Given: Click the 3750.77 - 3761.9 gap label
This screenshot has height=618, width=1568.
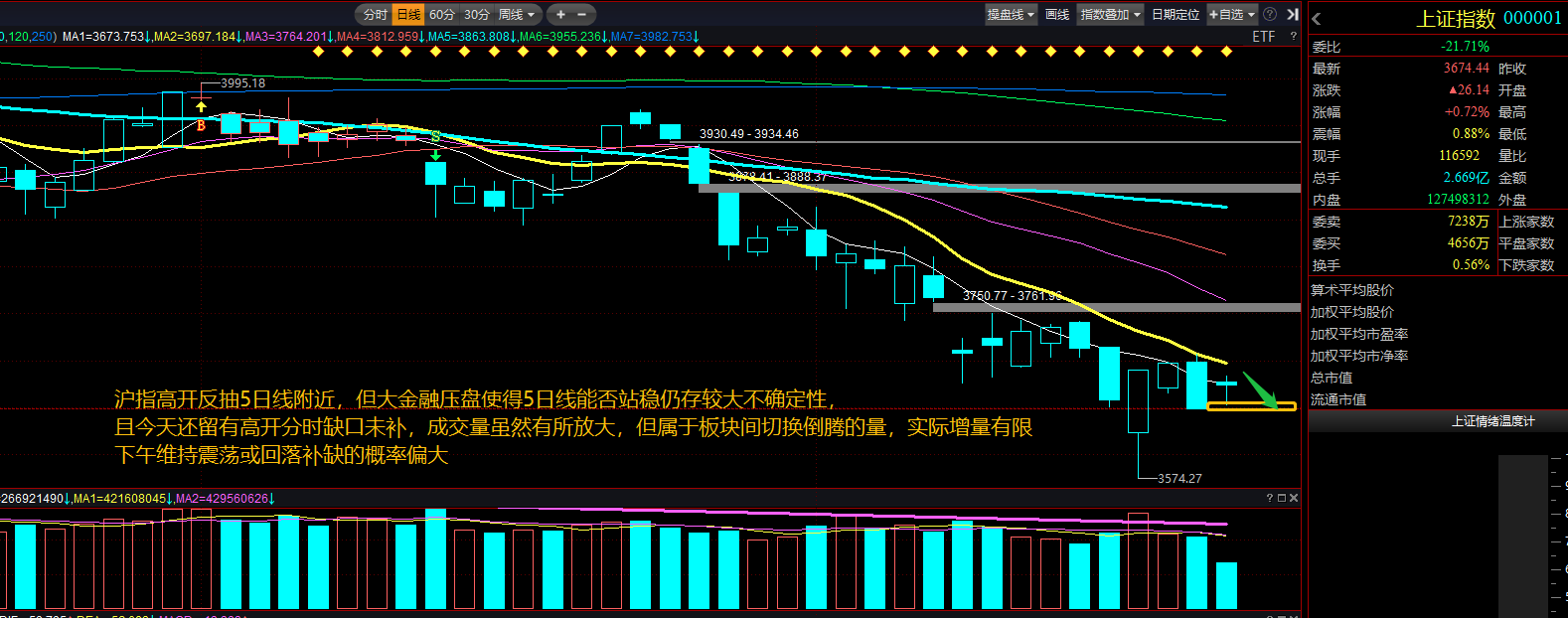Looking at the screenshot, I should pyautogui.click(x=1013, y=296).
